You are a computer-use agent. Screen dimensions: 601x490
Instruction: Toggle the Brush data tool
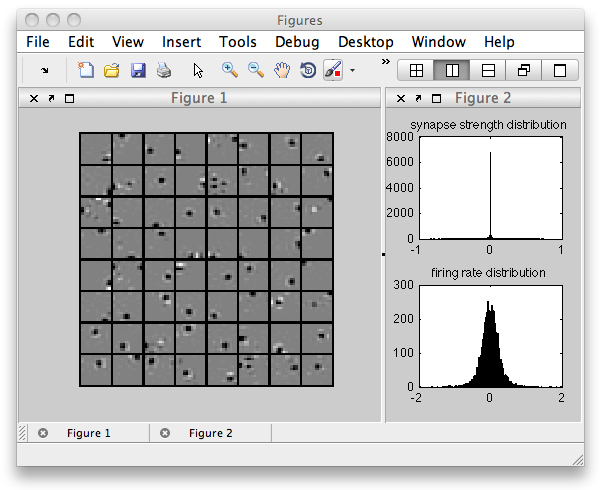tap(333, 71)
